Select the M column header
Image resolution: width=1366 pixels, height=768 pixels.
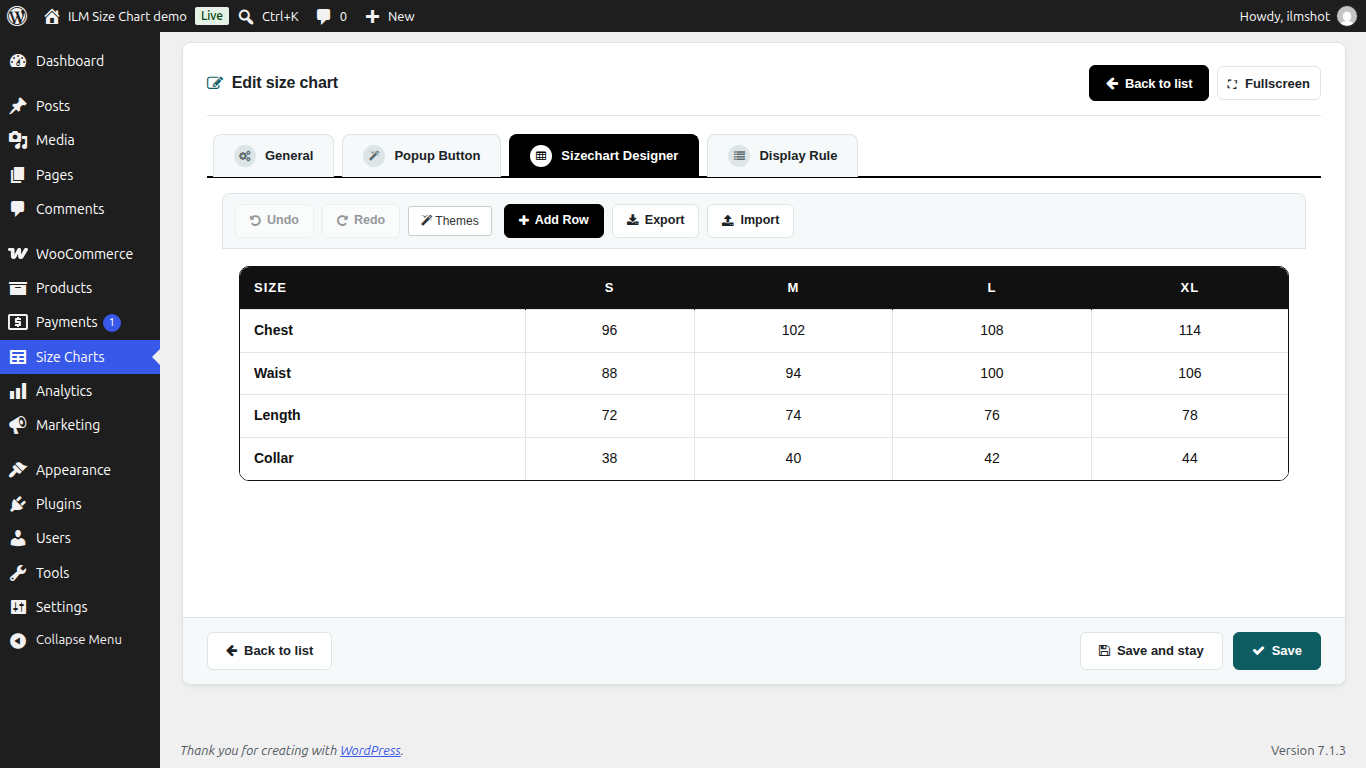793,288
